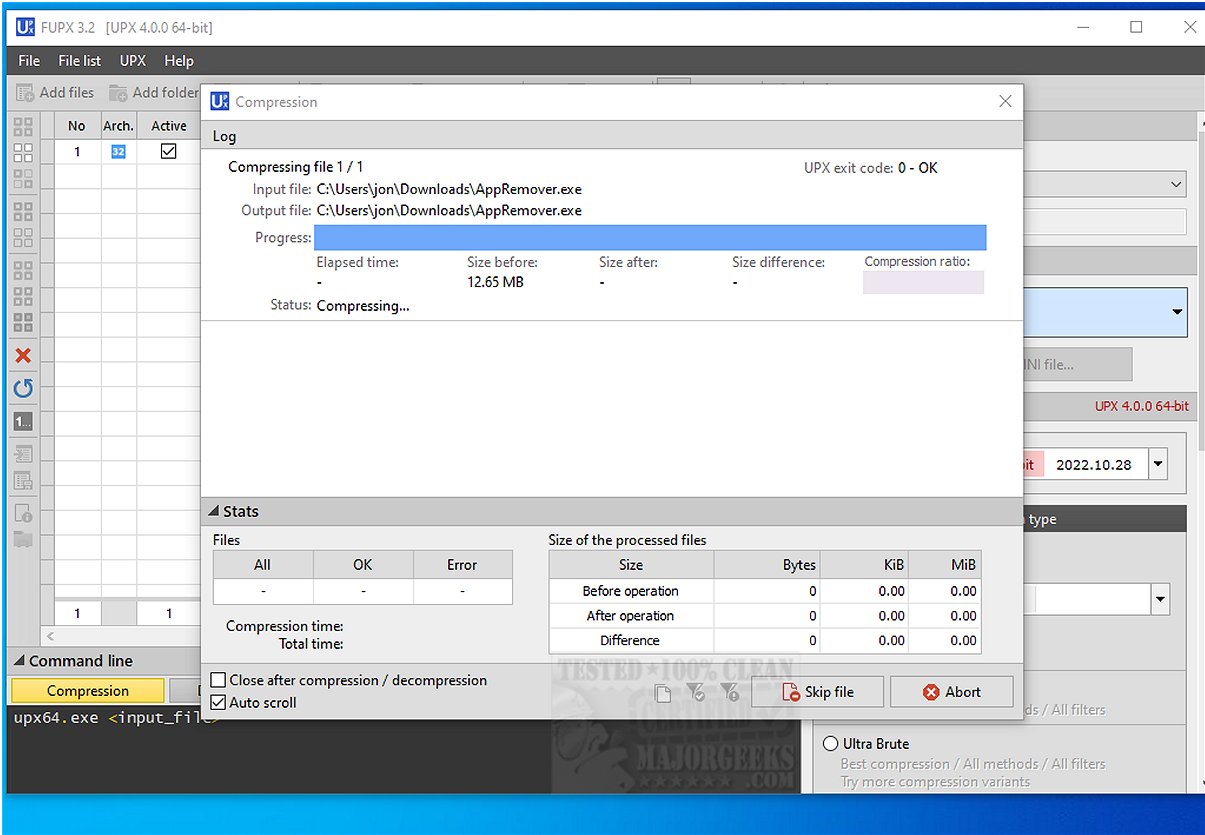Click the filter icon with check mark
Viewport: 1205px width, 835px height.
(697, 692)
